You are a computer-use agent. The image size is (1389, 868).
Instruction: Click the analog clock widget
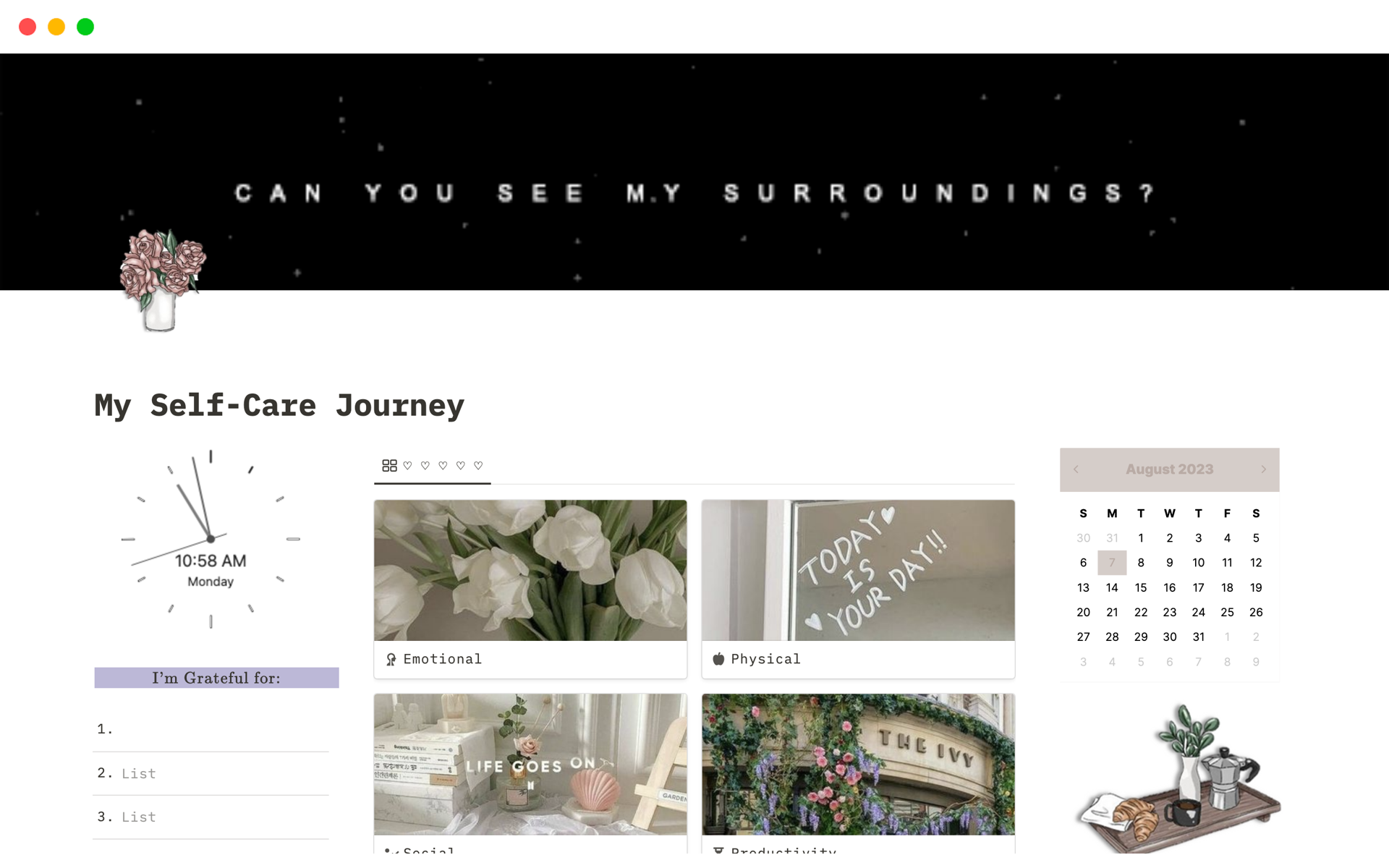click(x=211, y=539)
